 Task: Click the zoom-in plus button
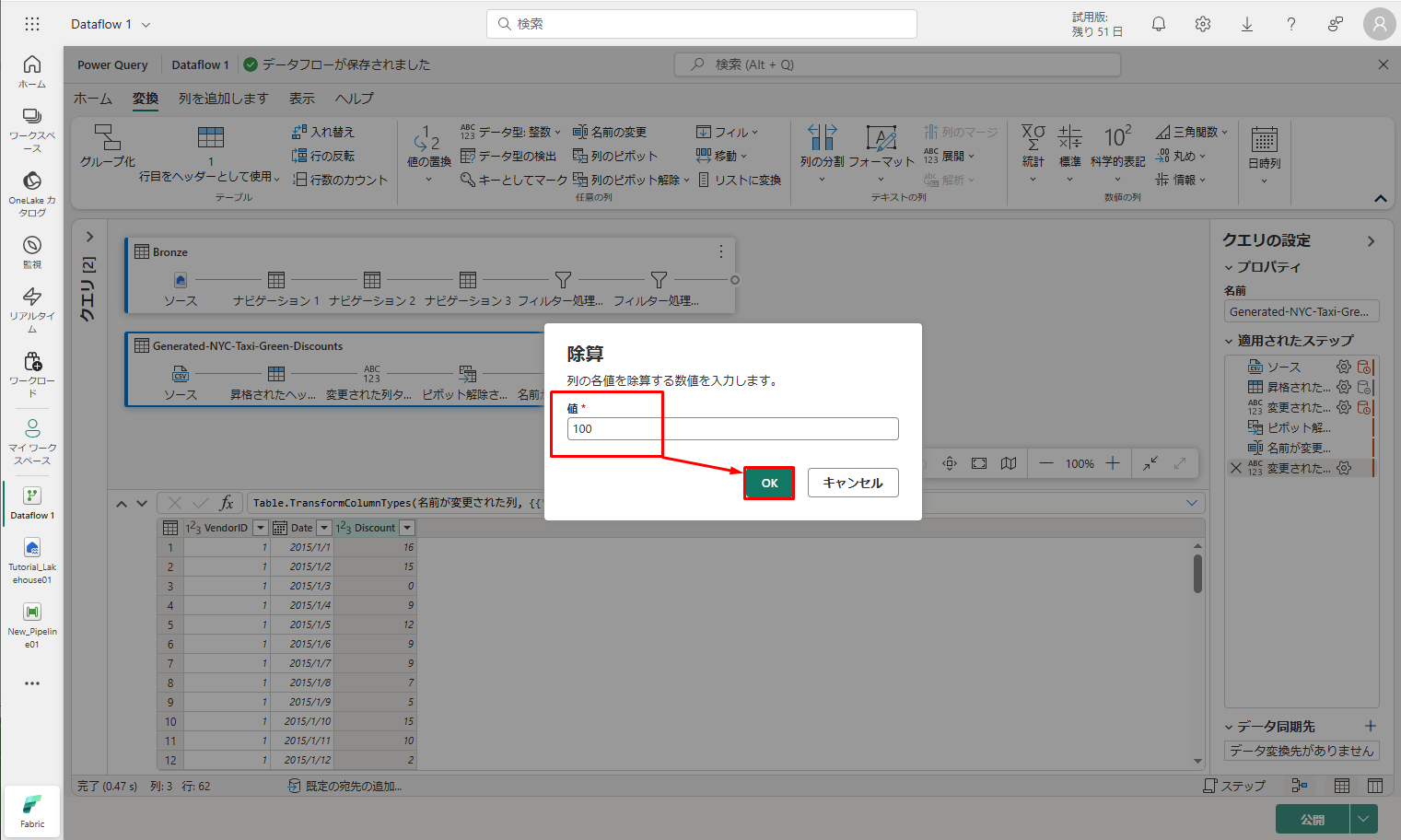pos(1113,463)
